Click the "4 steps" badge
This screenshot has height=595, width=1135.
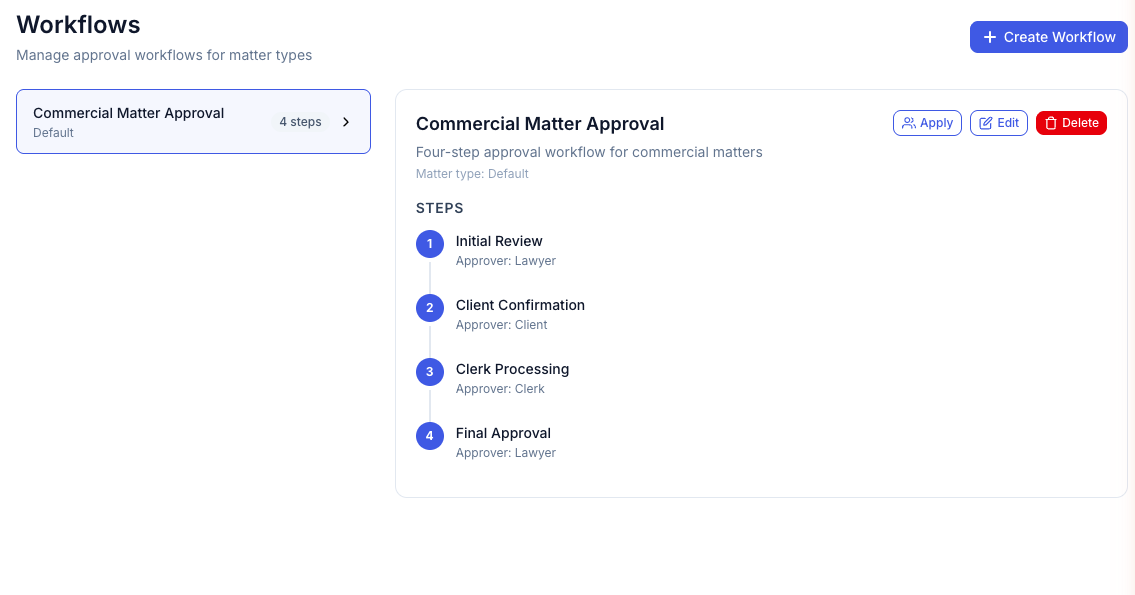click(300, 122)
